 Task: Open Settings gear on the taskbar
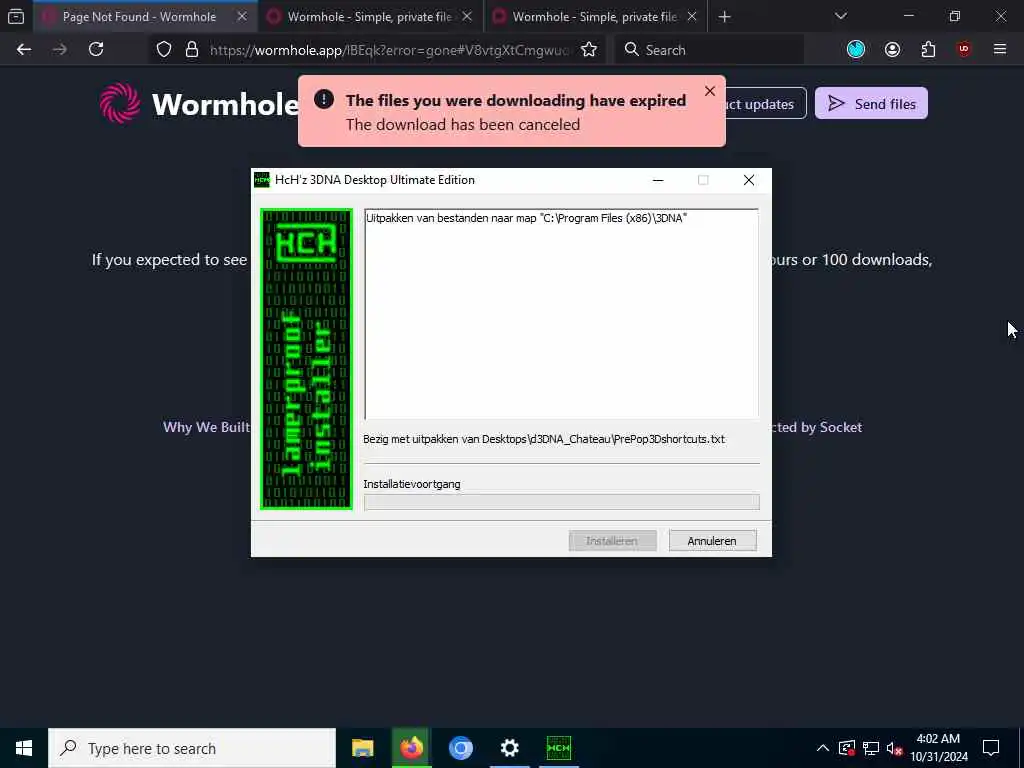click(509, 748)
